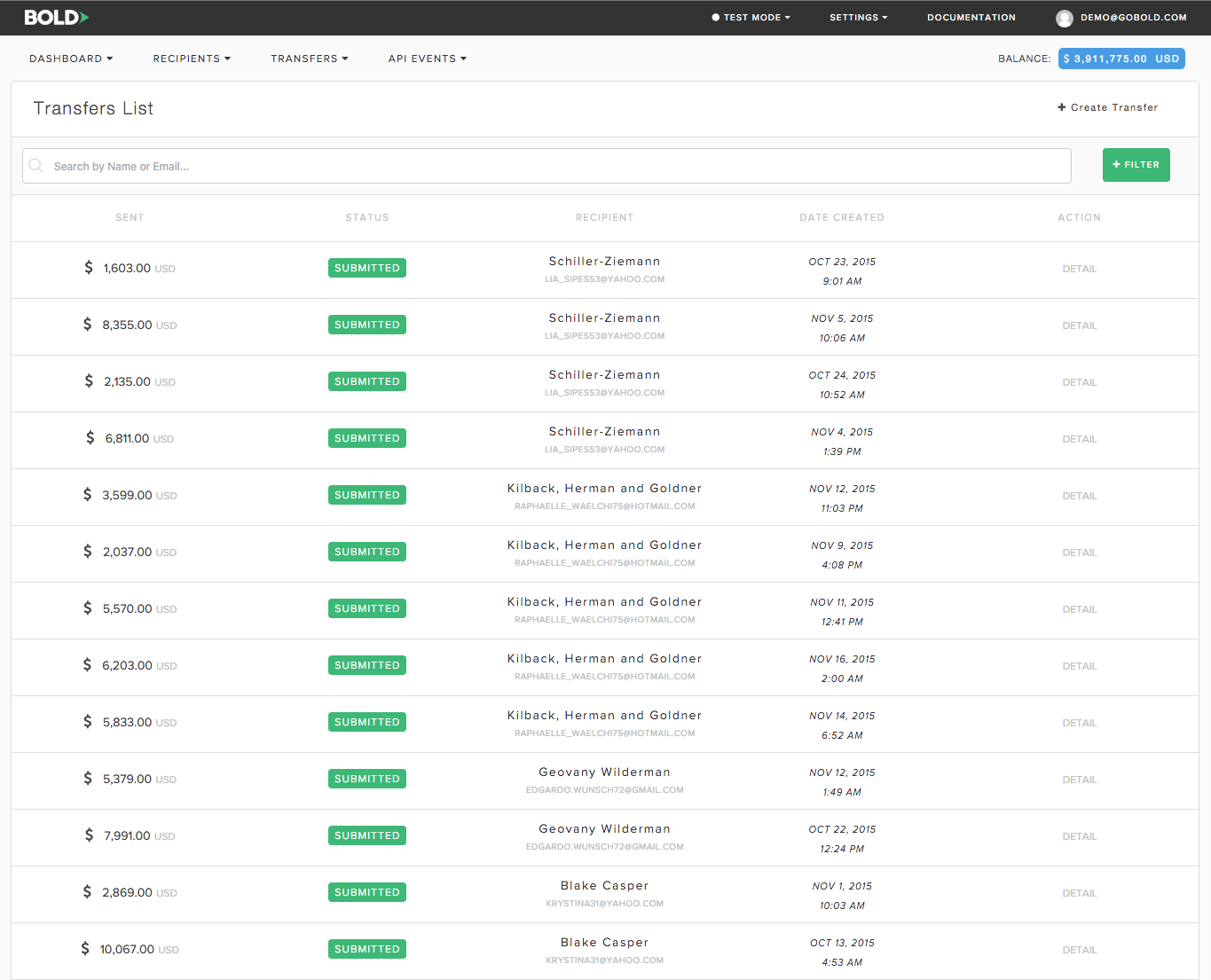
Task: Click the demo@gobold.com account link
Action: [1133, 17]
